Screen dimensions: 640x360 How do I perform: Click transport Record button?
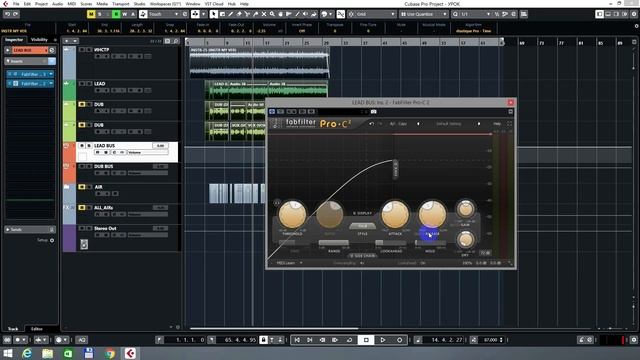click(x=399, y=340)
